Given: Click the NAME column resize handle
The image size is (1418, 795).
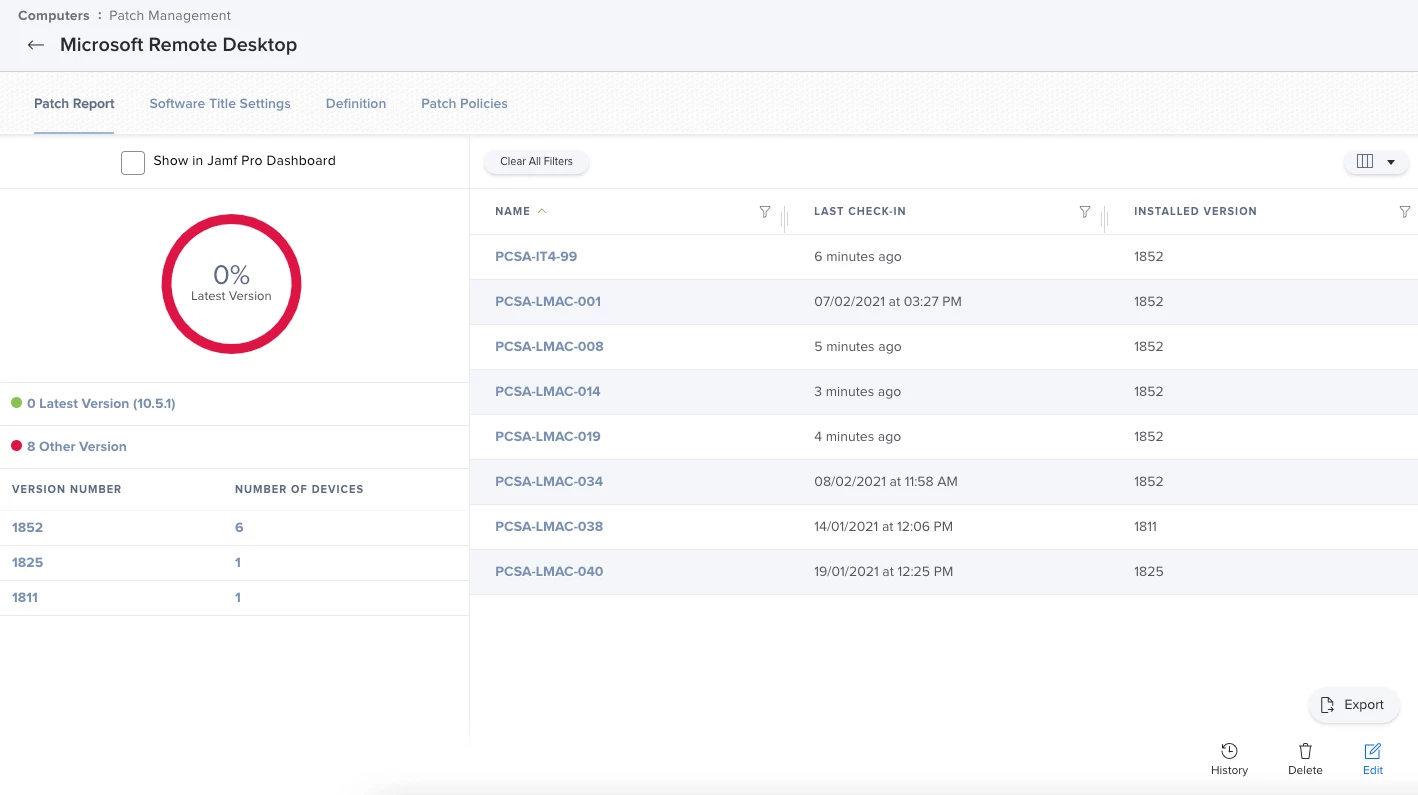Looking at the screenshot, I should pyautogui.click(x=785, y=217).
